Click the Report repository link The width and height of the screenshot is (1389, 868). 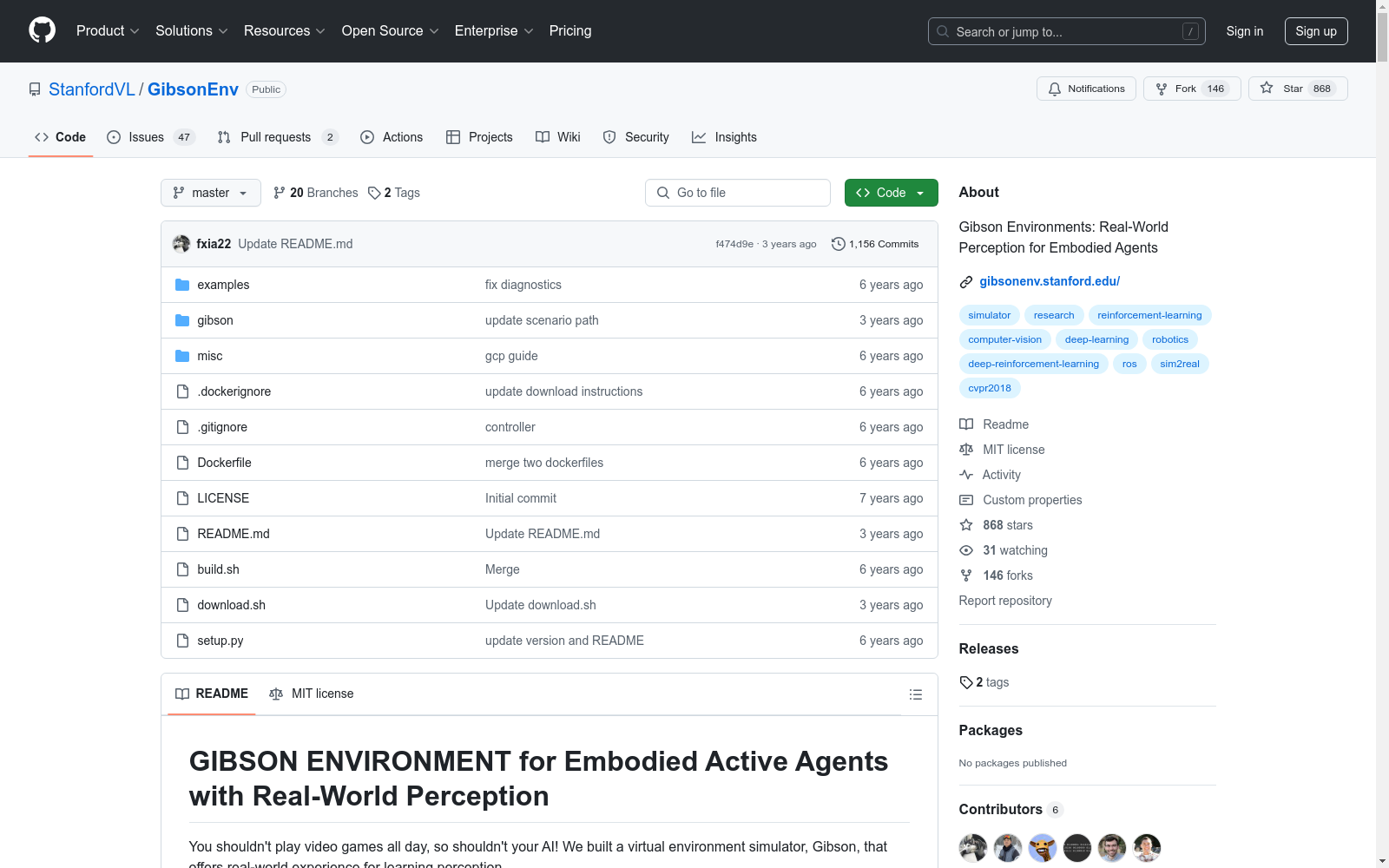pyautogui.click(x=1005, y=601)
